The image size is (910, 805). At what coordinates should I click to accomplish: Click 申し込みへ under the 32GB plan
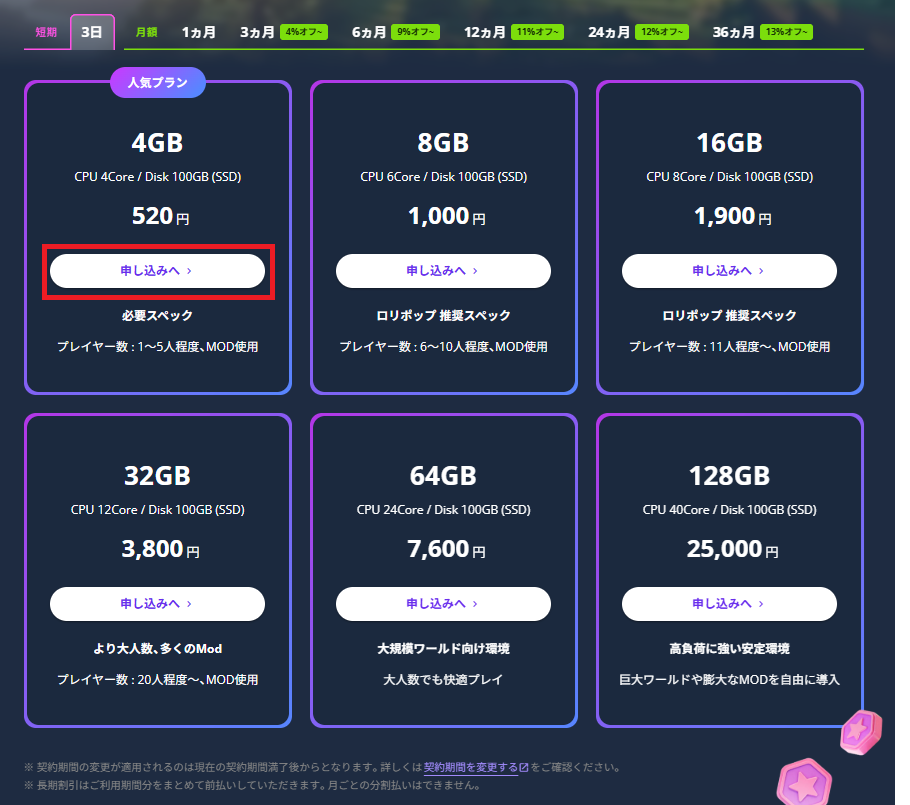pyautogui.click(x=157, y=604)
